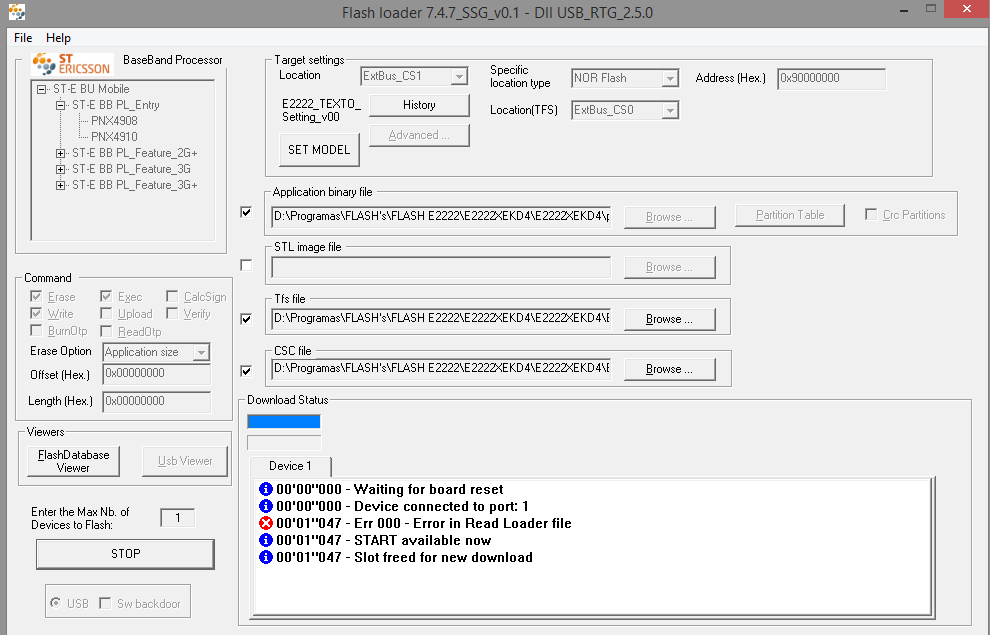The height and width of the screenshot is (635, 990).
Task: Click the History button
Action: [x=419, y=105]
